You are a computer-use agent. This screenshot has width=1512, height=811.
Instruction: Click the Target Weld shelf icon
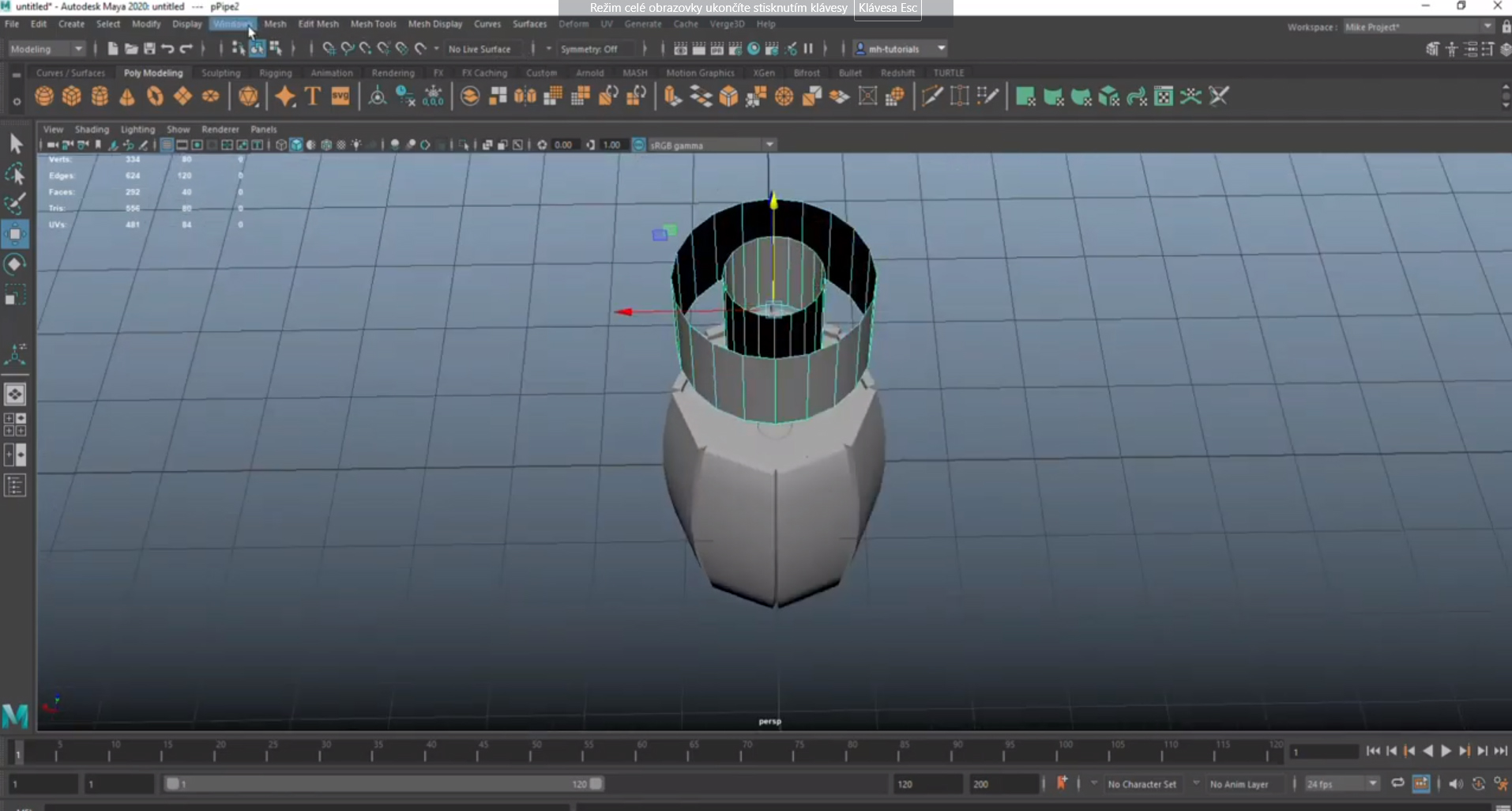pyautogui.click(x=960, y=96)
